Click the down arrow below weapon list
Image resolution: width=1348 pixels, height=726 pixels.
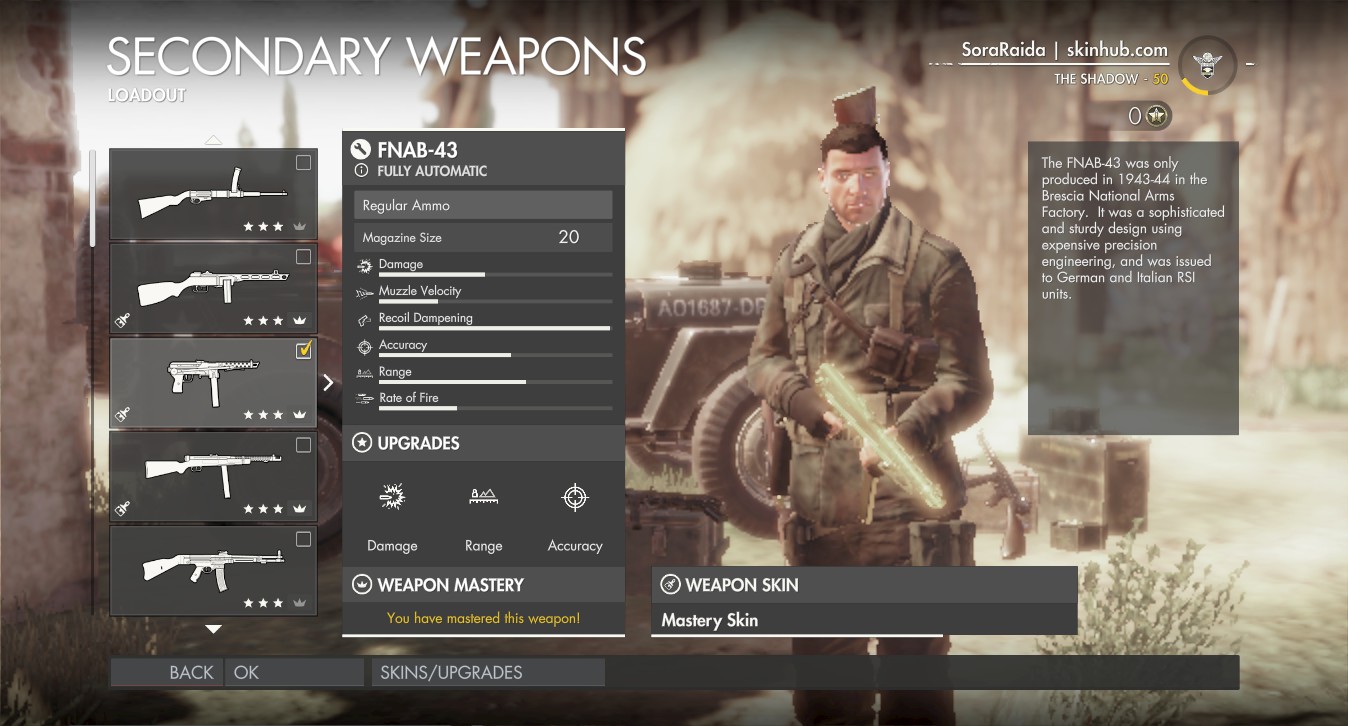tap(213, 629)
